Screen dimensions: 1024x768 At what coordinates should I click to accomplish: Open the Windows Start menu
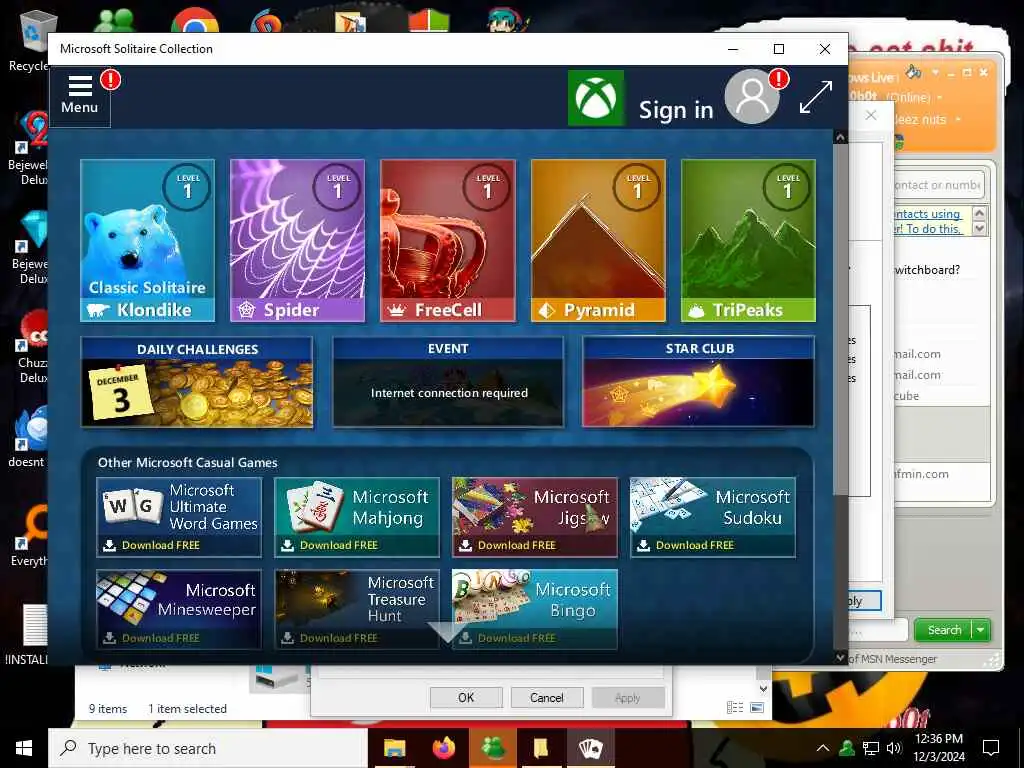(x=24, y=748)
